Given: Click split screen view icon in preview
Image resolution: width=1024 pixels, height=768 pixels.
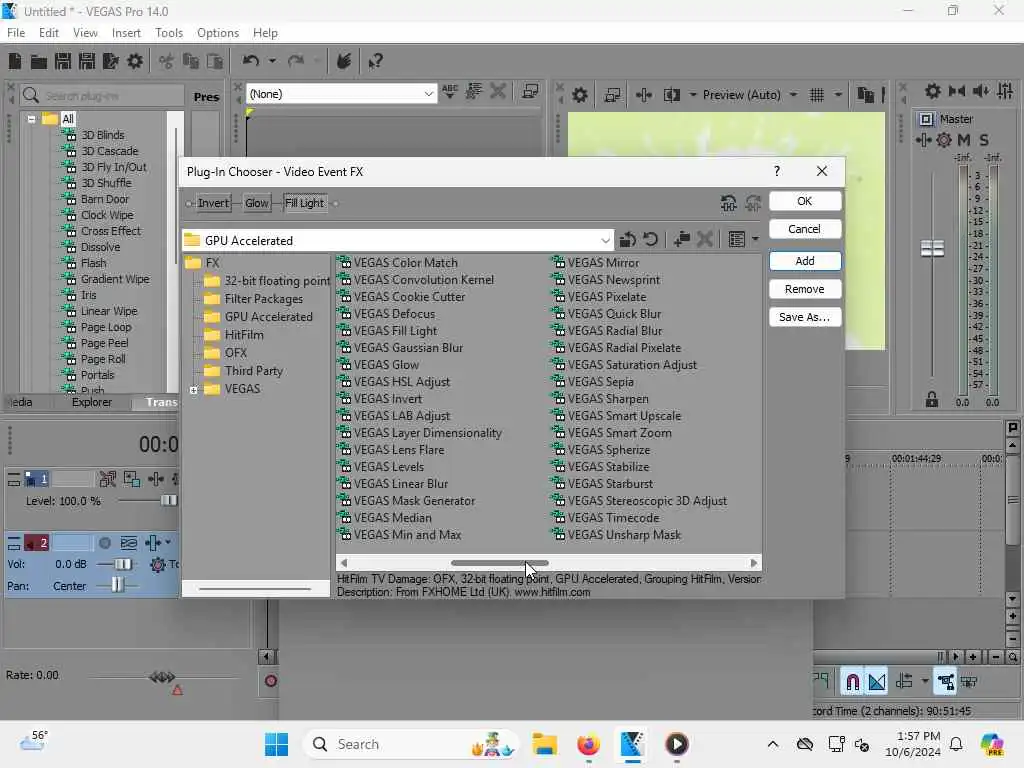Looking at the screenshot, I should 672,95.
